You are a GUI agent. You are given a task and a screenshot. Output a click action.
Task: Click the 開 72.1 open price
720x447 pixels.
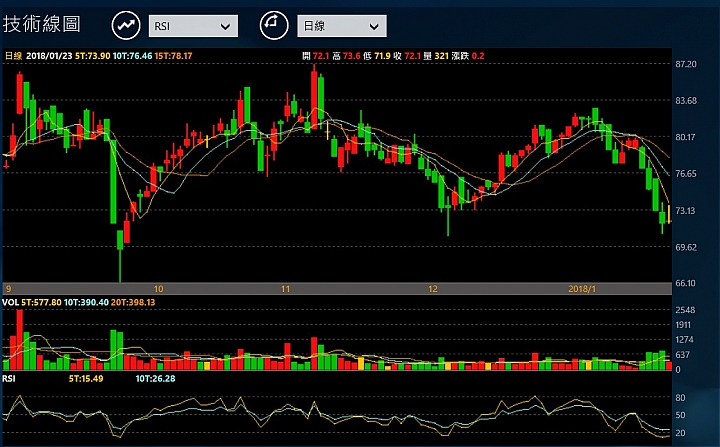pos(316,56)
